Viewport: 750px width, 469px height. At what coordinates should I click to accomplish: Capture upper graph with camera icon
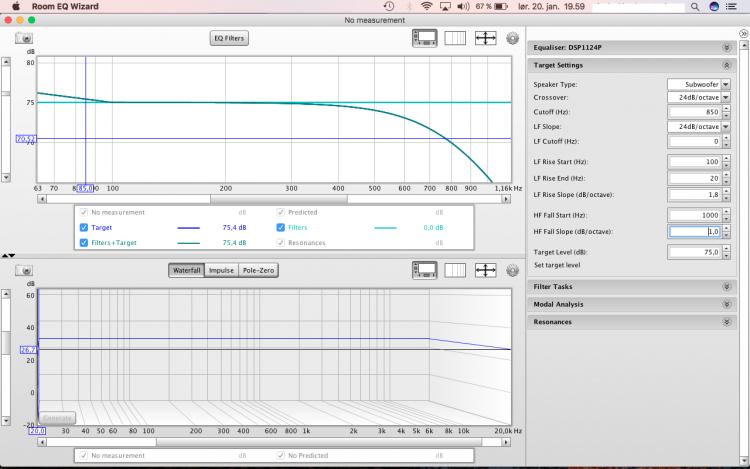click(x=23, y=38)
